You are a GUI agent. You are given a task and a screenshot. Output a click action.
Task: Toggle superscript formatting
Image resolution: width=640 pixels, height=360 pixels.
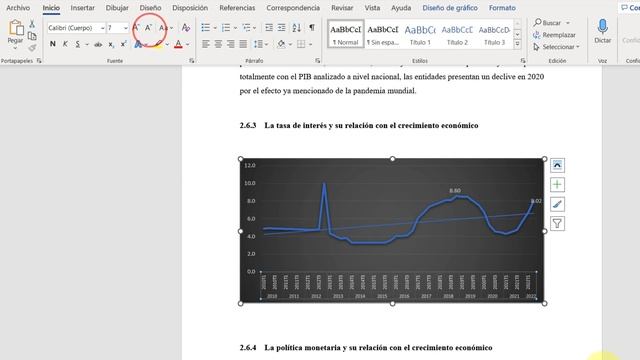click(x=124, y=44)
